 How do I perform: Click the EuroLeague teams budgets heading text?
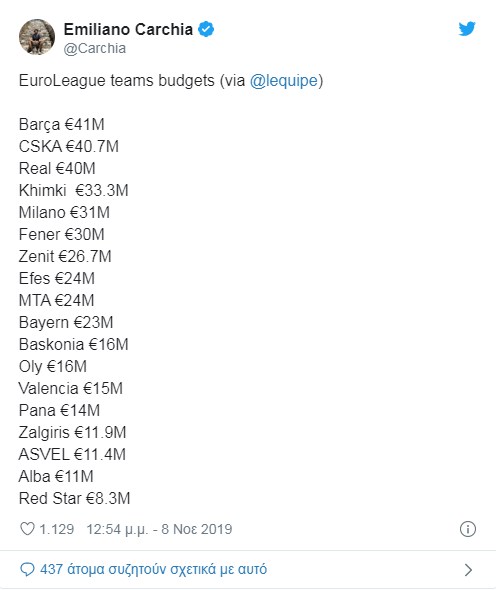(x=117, y=81)
